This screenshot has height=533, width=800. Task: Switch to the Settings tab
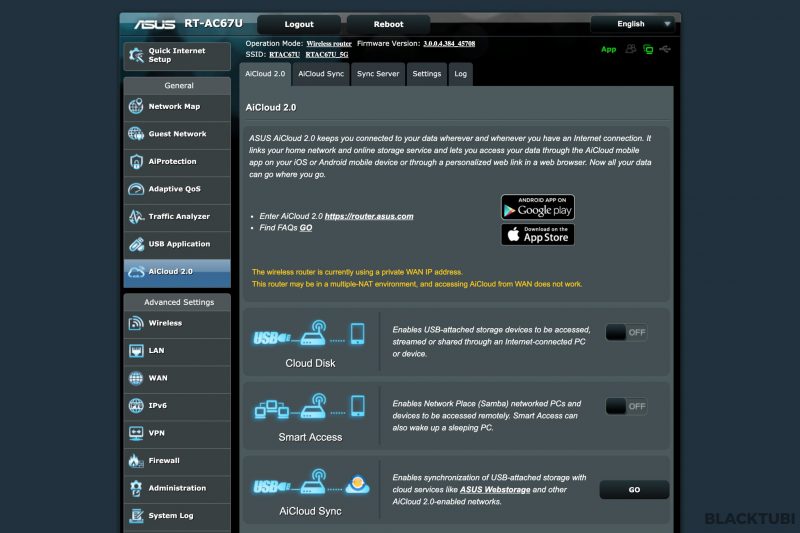427,74
